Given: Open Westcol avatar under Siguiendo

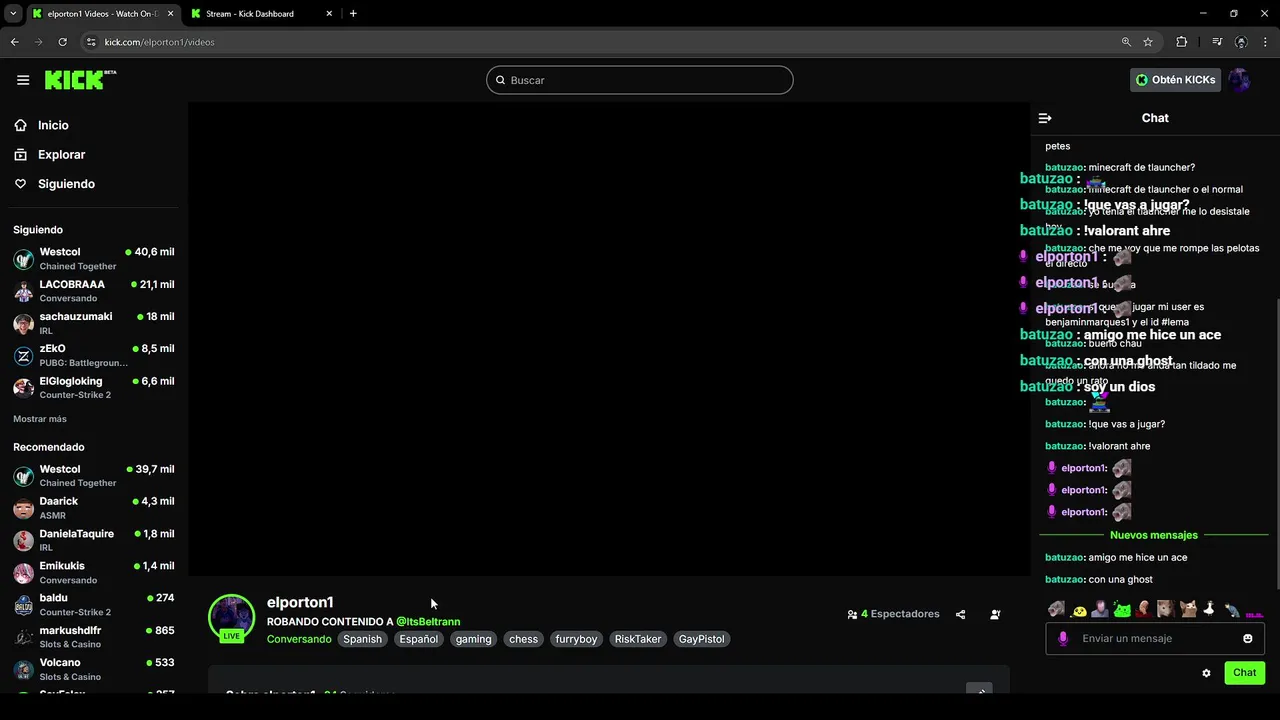Looking at the screenshot, I should point(23,259).
